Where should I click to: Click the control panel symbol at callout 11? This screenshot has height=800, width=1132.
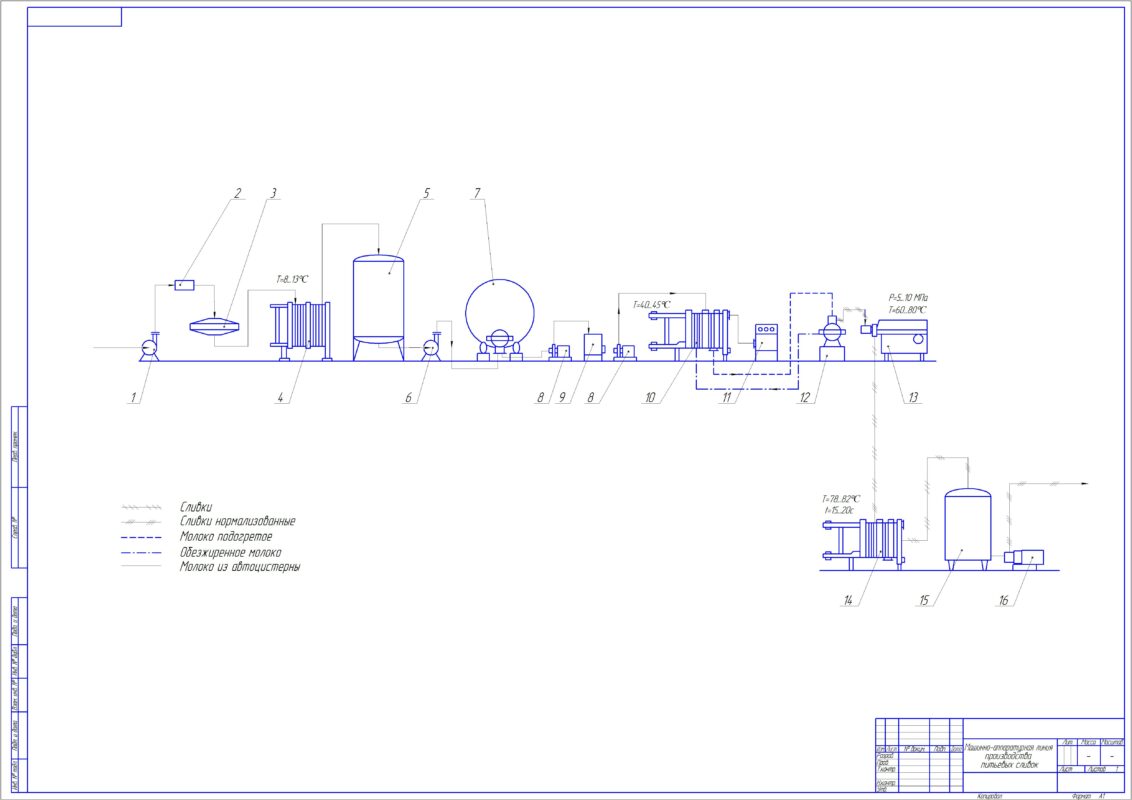pos(766,342)
